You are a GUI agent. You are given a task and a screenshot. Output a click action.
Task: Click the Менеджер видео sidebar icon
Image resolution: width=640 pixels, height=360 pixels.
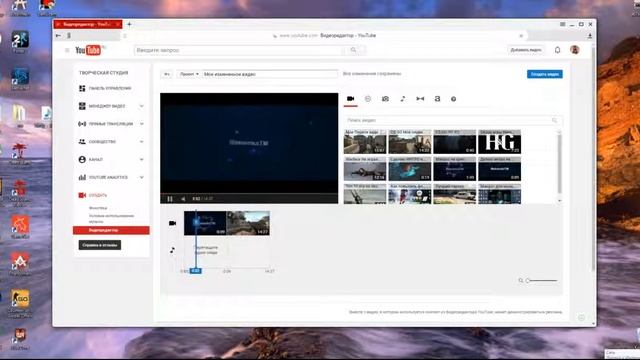(82, 106)
